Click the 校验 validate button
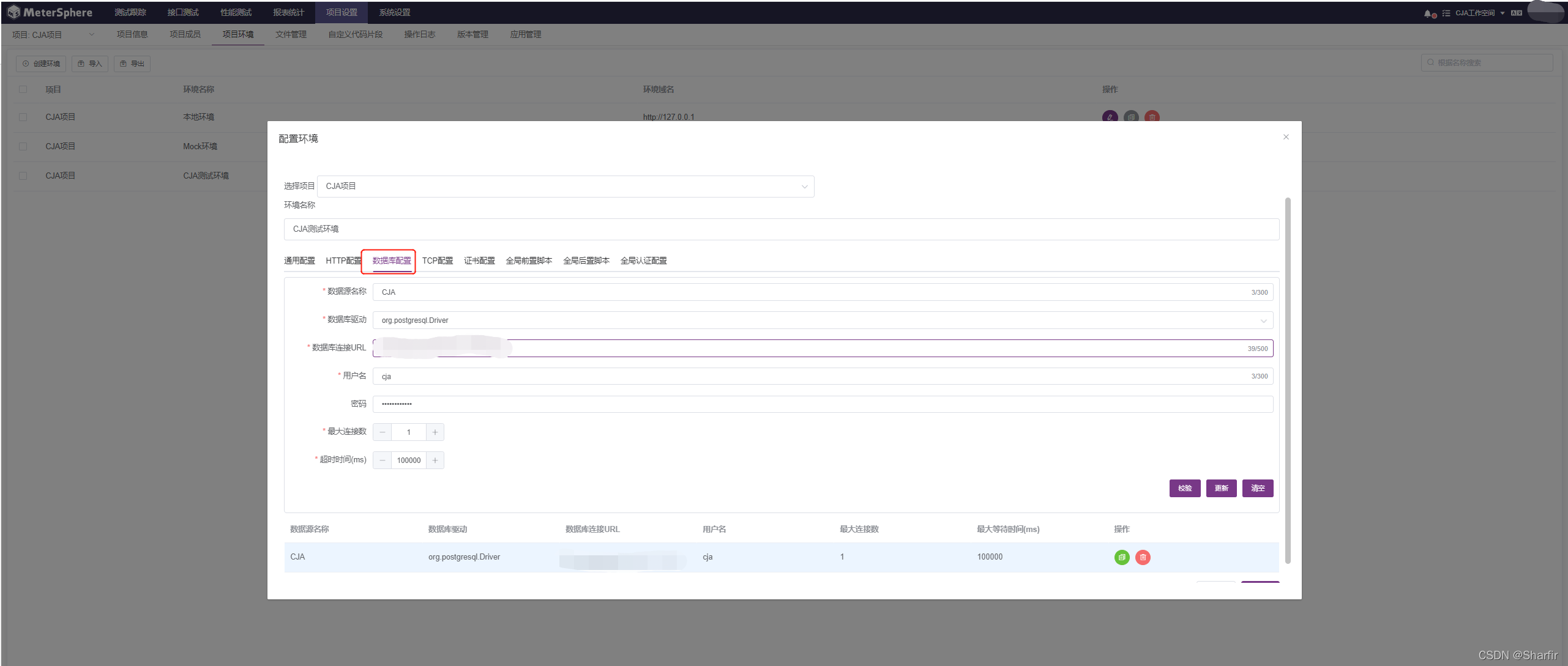Image resolution: width=1568 pixels, height=666 pixels. point(1184,488)
